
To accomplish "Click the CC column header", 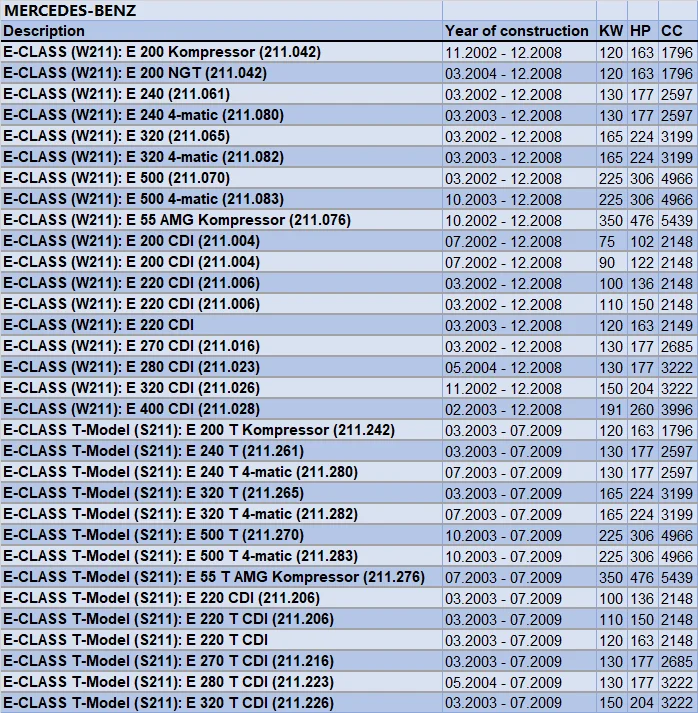I will 678,30.
